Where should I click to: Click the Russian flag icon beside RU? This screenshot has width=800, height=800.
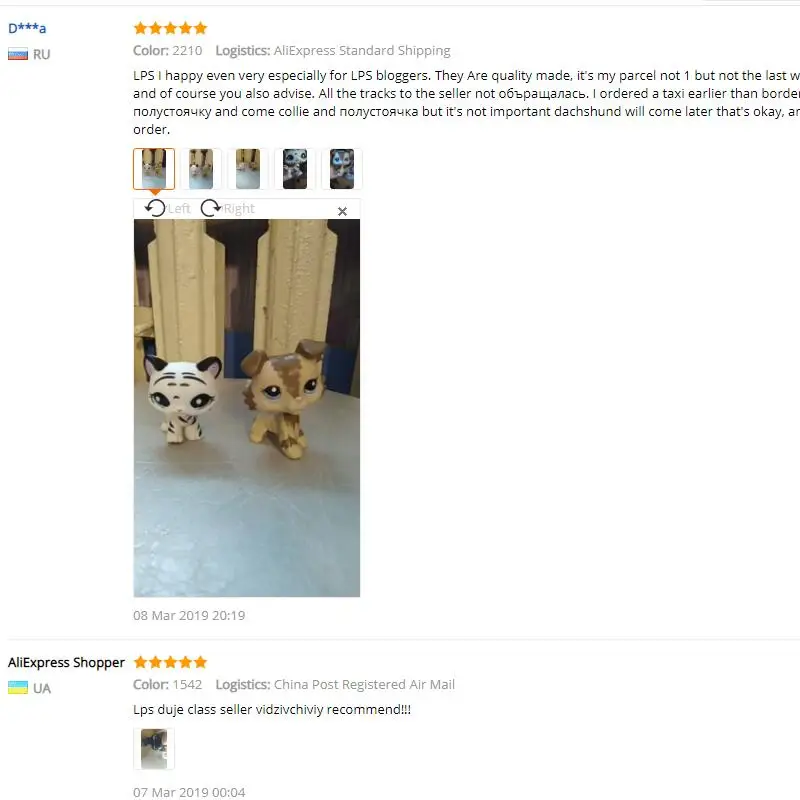coord(18,54)
